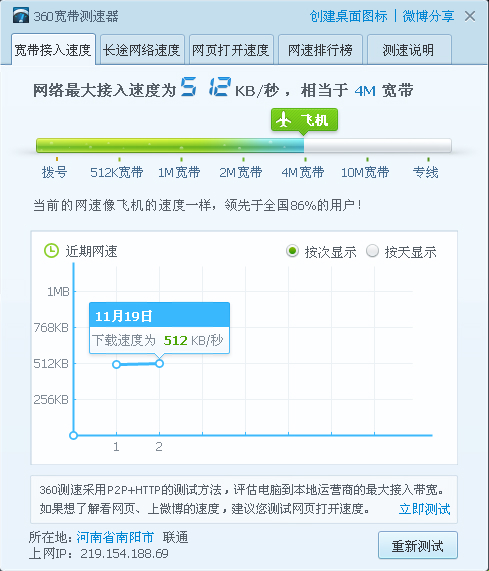Screen dimensions: 489x571
Task: Click the airplane speed badge
Action: tap(304, 121)
